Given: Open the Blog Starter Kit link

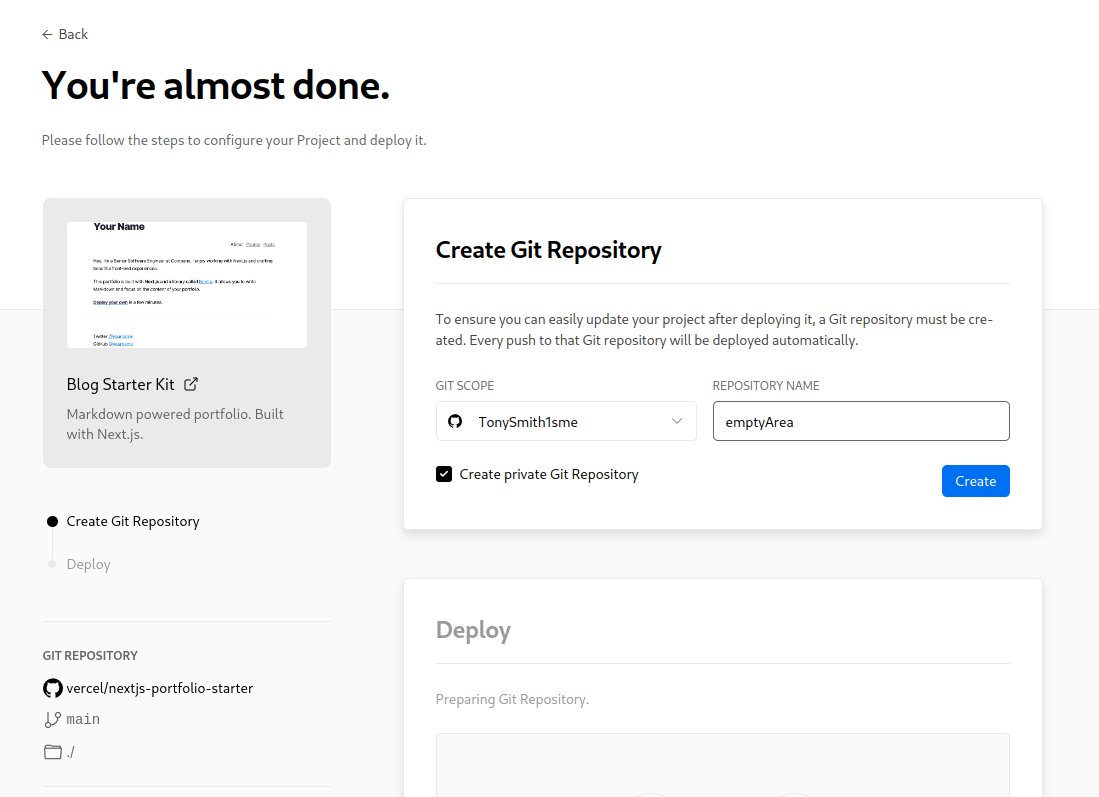Looking at the screenshot, I should click(120, 384).
